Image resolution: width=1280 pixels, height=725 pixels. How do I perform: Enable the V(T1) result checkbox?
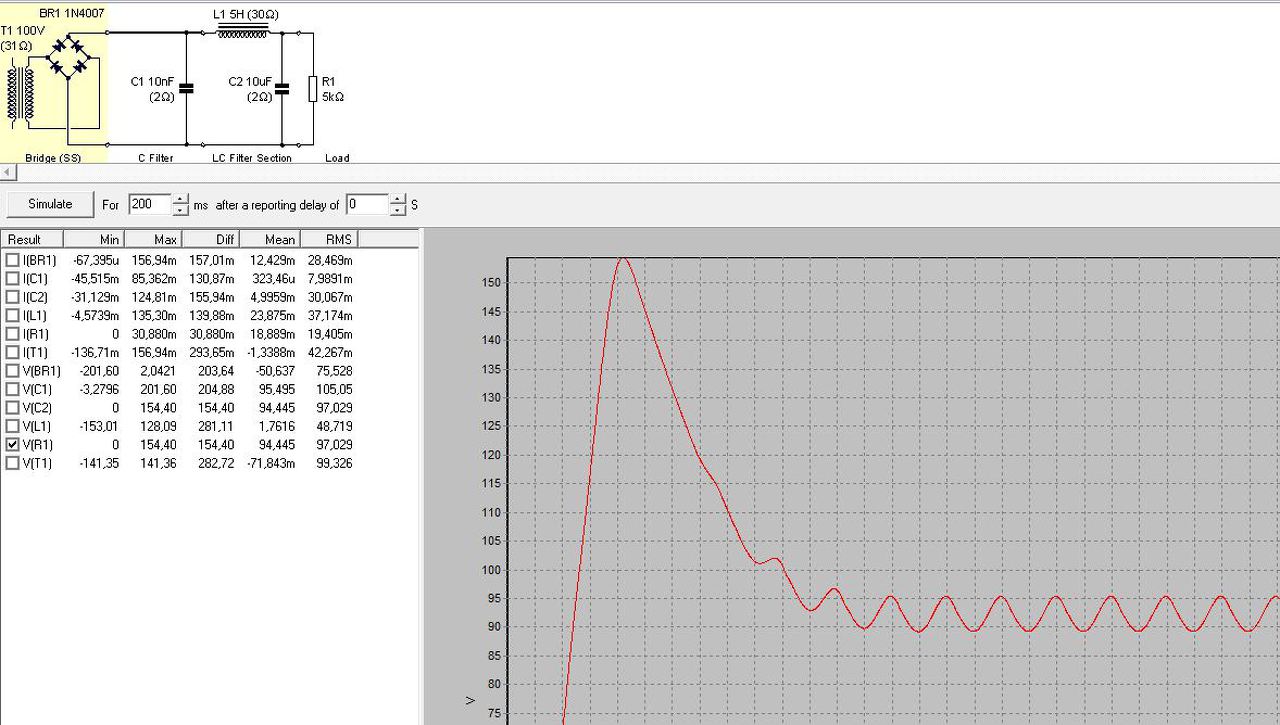pos(13,463)
